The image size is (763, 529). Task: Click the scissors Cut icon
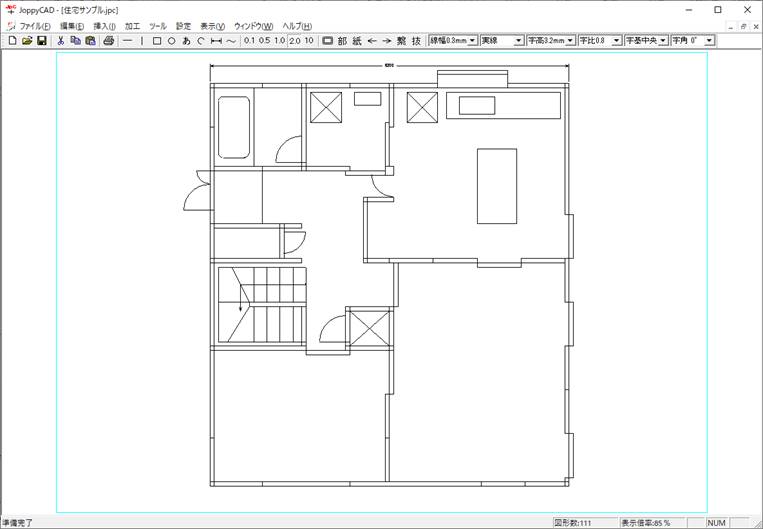tap(61, 41)
